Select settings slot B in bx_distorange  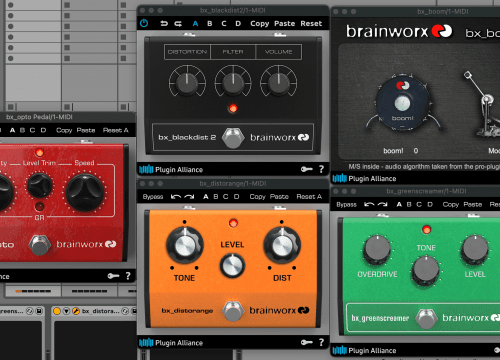coord(216,197)
